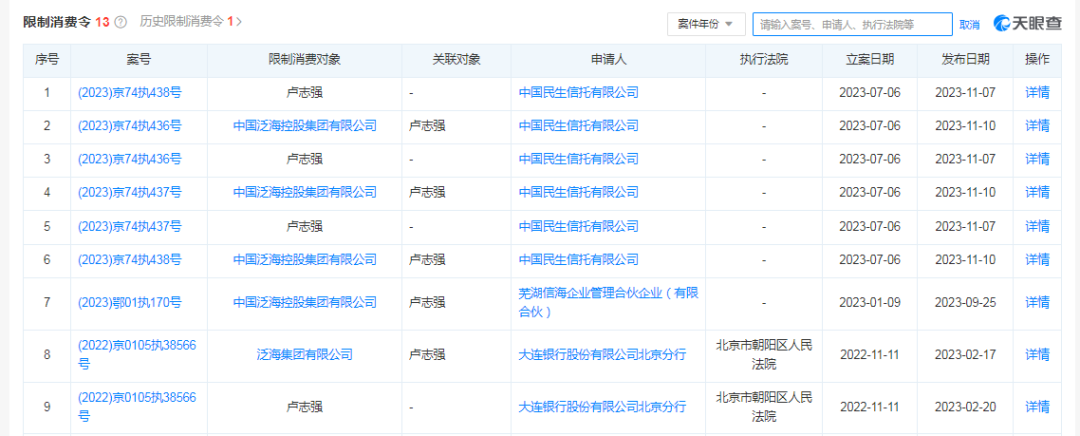Click the 立案日期 column header
This screenshot has height=436, width=1080.
click(870, 60)
